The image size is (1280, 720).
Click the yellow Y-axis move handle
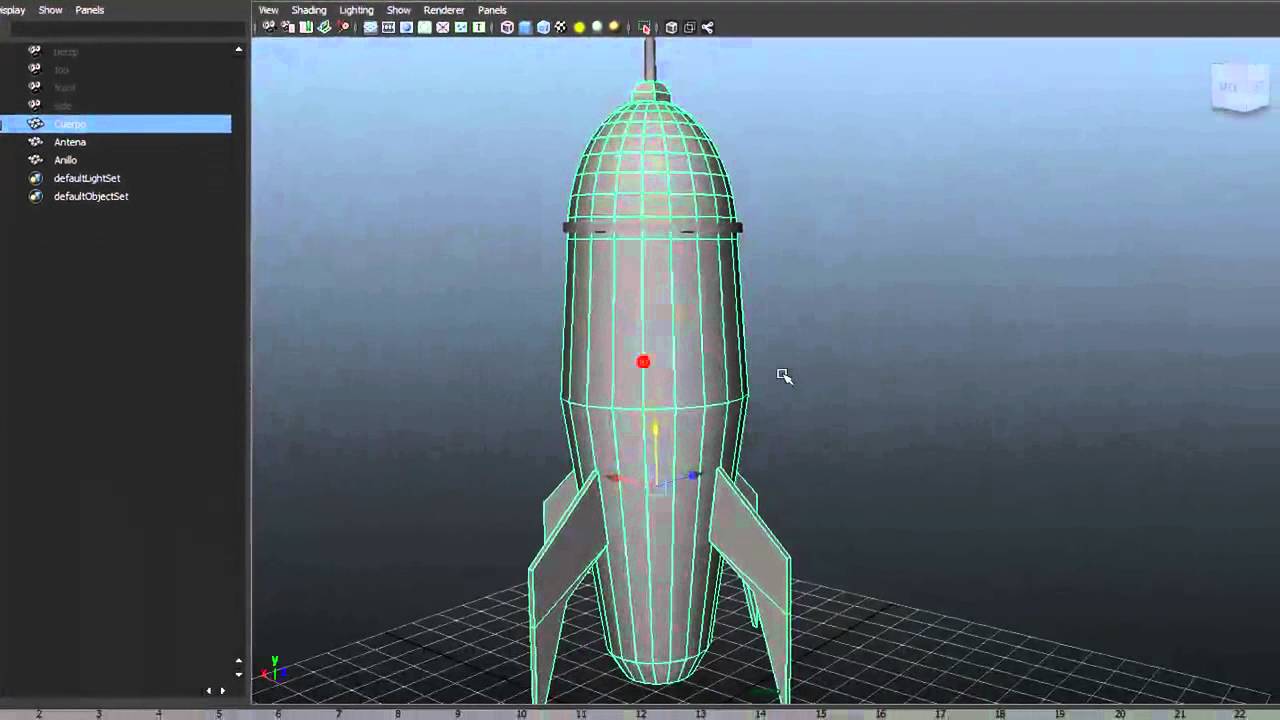coord(656,431)
